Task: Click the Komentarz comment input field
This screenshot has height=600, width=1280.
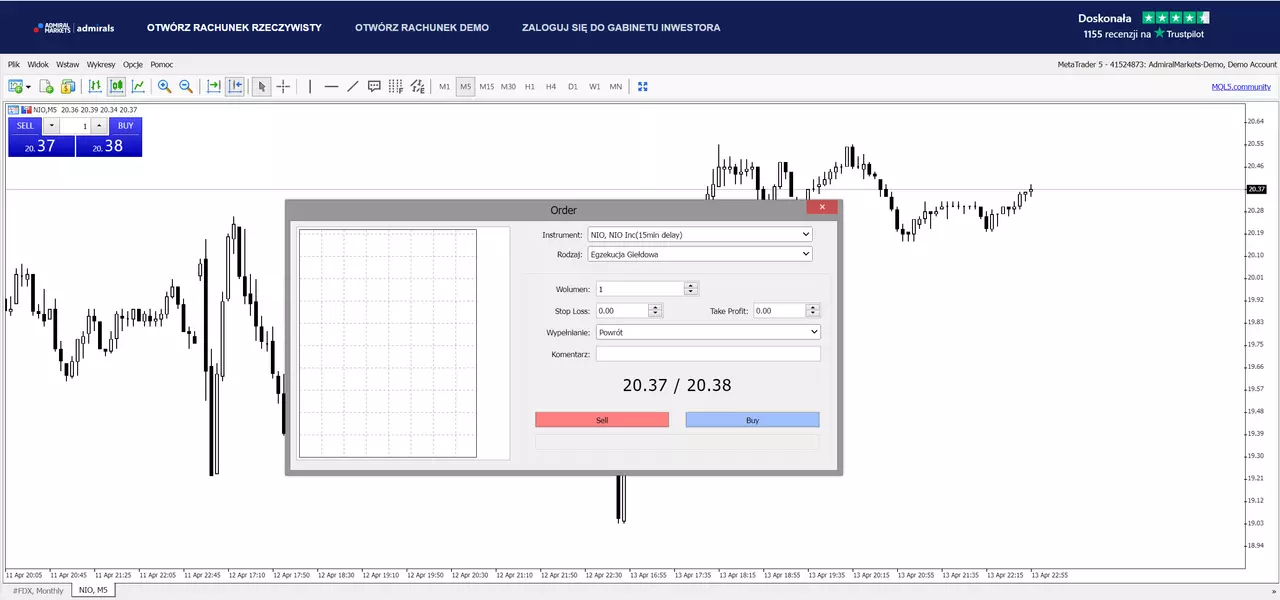Action: 708,354
